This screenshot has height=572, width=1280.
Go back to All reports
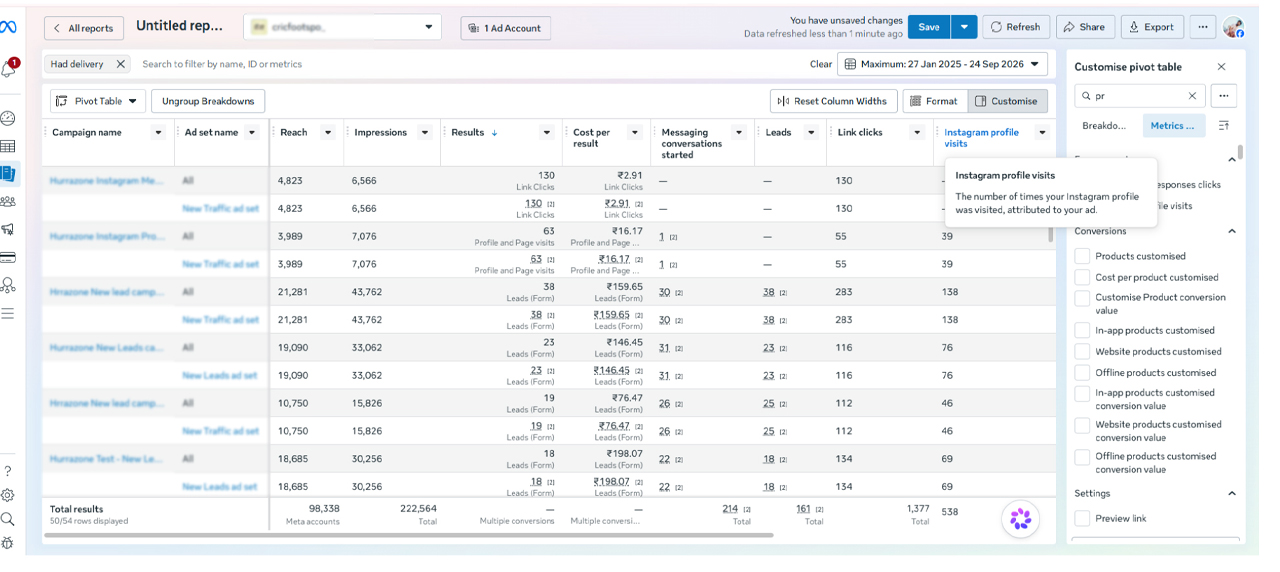click(84, 28)
